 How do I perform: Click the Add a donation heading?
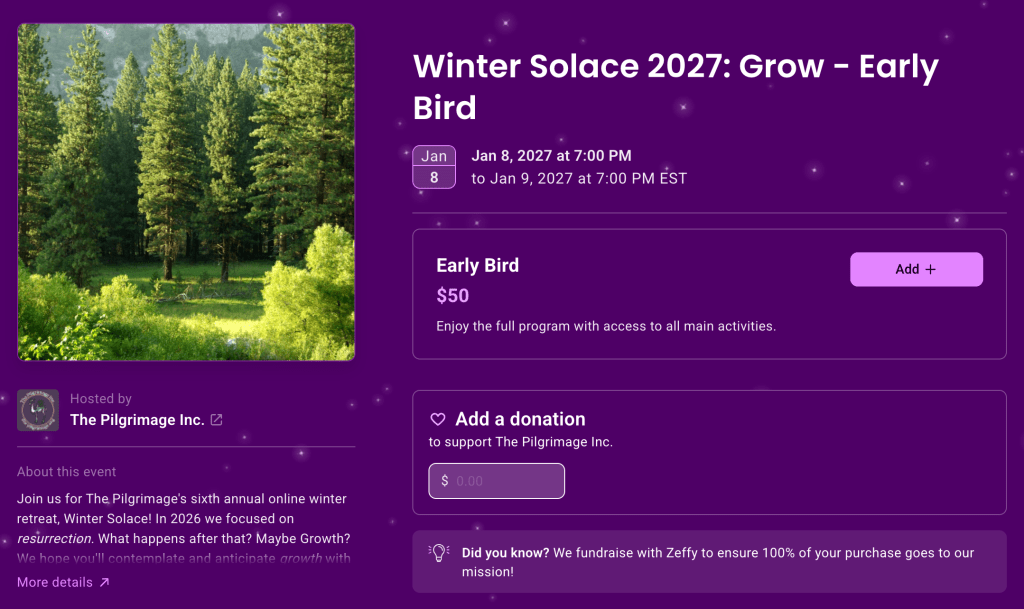coord(520,419)
